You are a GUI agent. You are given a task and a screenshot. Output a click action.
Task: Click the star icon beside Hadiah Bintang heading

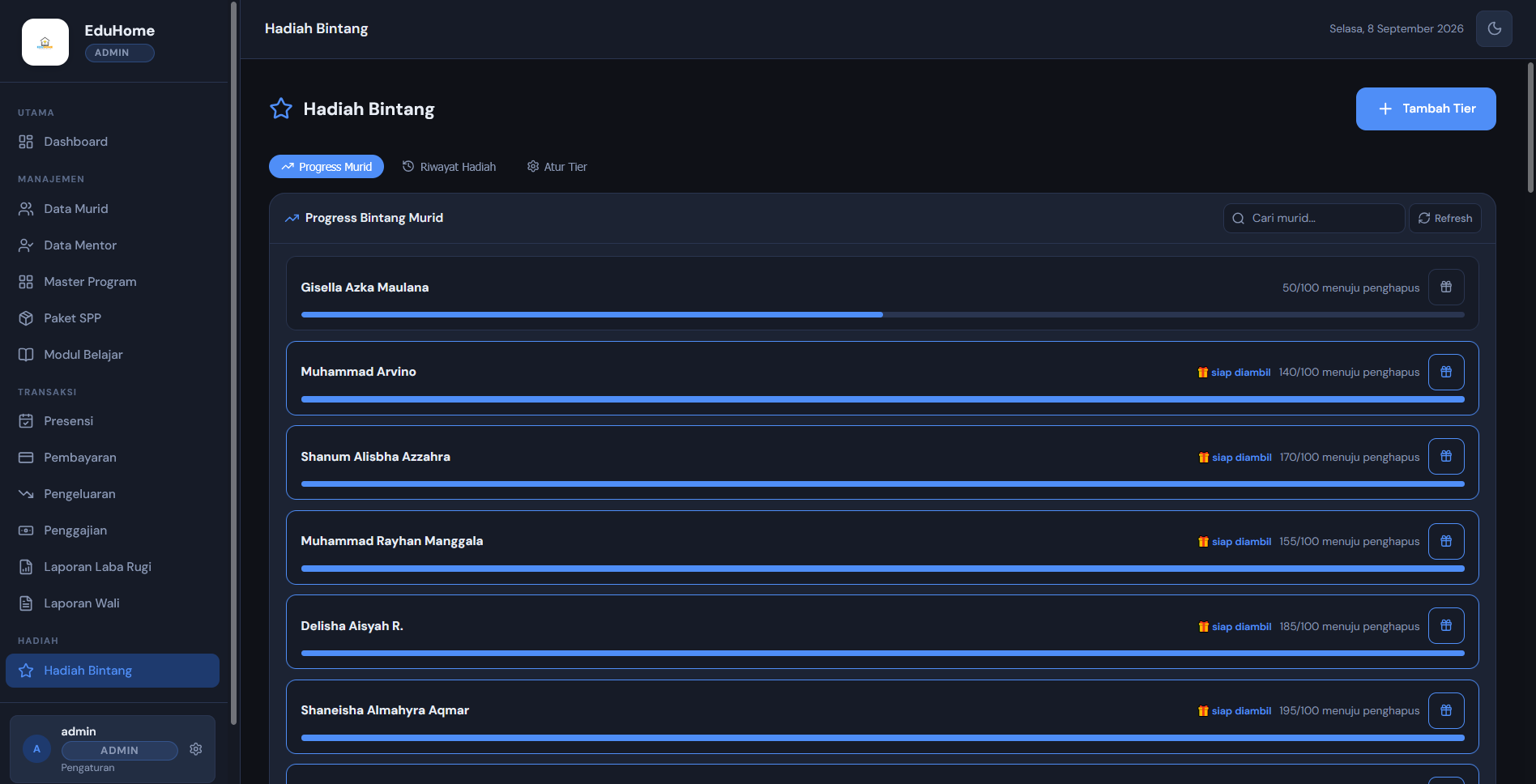[281, 109]
